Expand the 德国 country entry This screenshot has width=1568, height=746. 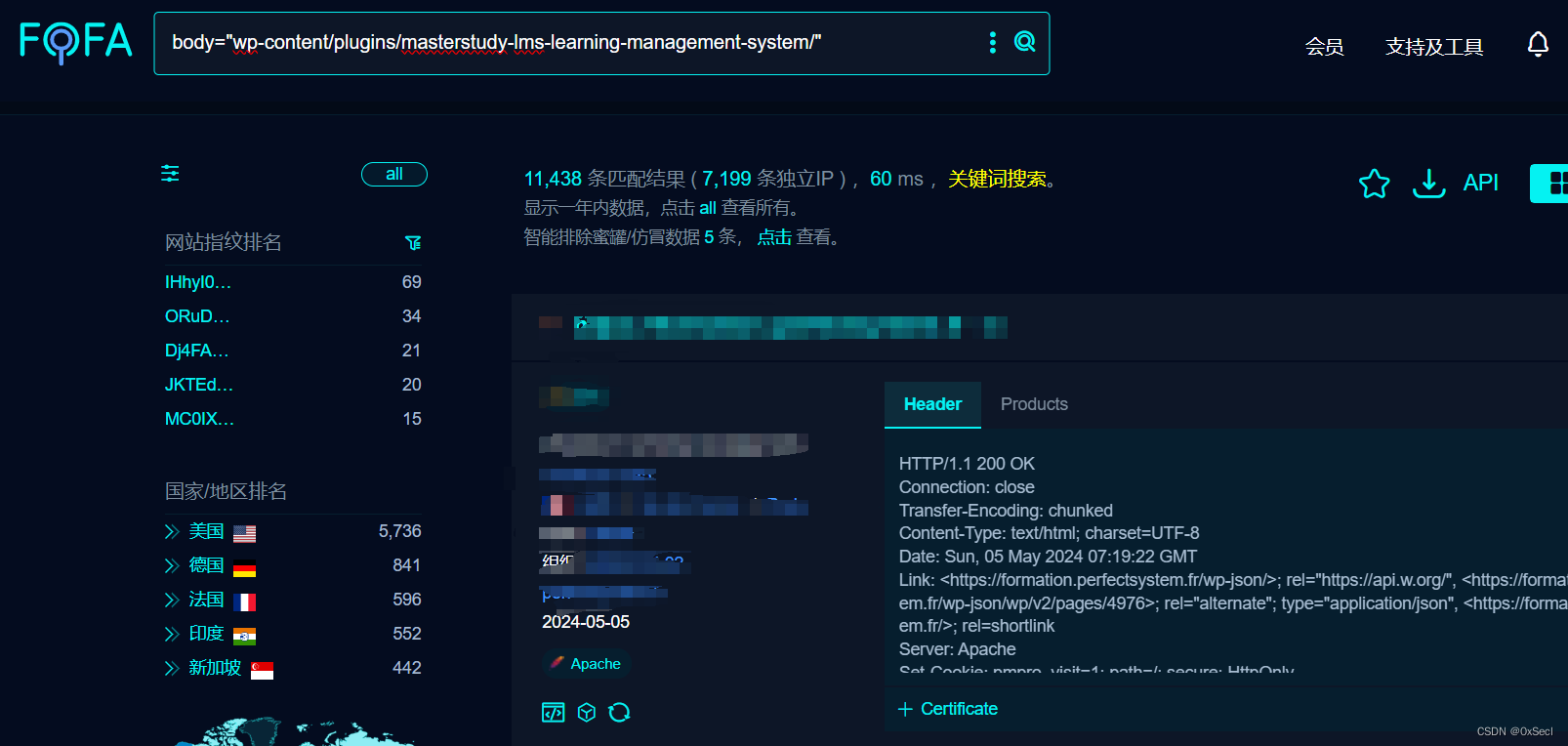(x=172, y=565)
